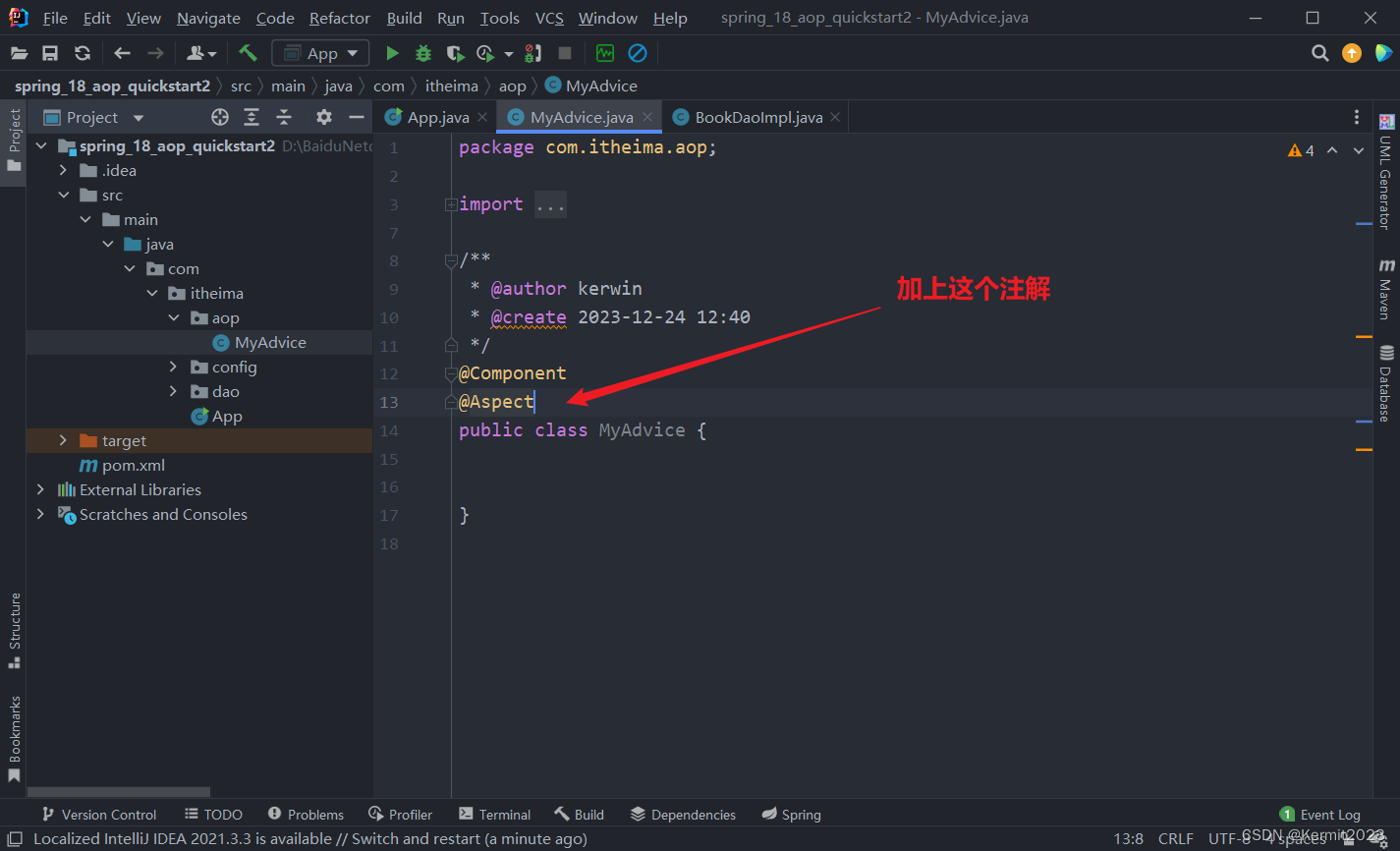
Task: Click Expand All in the Project panel
Action: click(252, 117)
